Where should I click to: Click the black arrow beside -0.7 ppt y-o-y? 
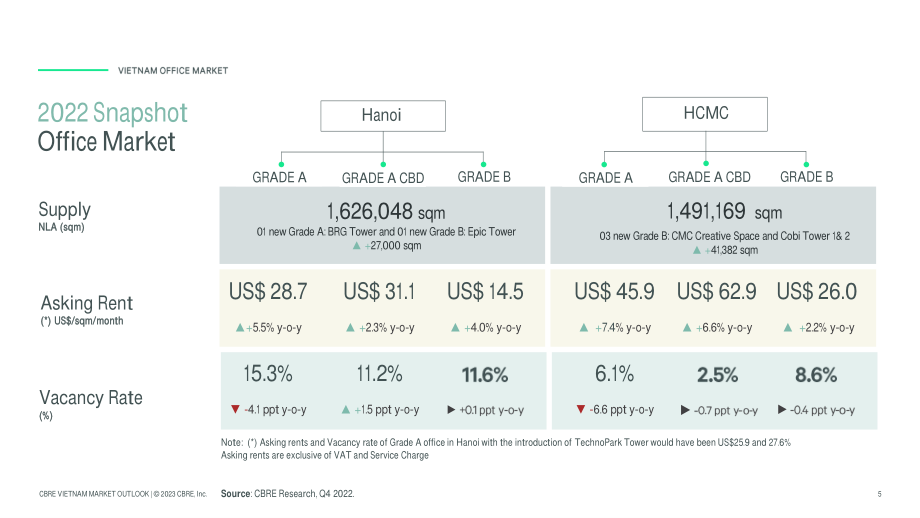pyautogui.click(x=685, y=409)
